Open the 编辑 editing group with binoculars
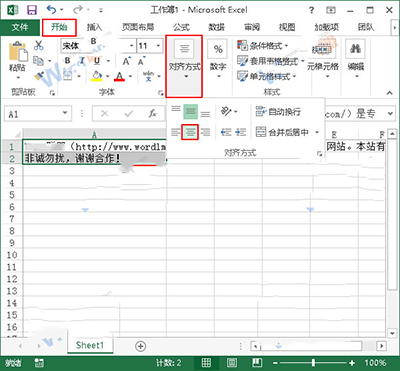Screen dimensions: 400x371 (x=355, y=60)
